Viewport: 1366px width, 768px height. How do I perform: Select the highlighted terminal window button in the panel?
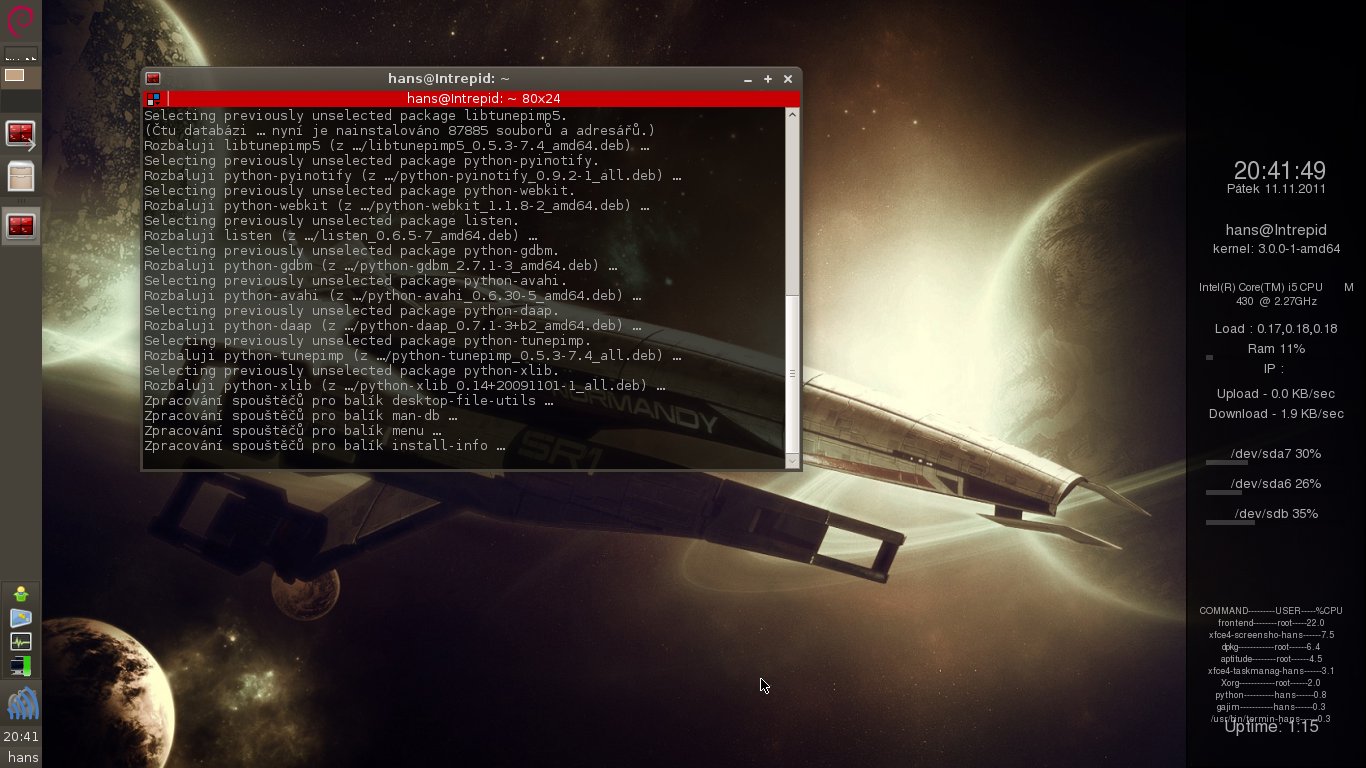click(x=21, y=227)
